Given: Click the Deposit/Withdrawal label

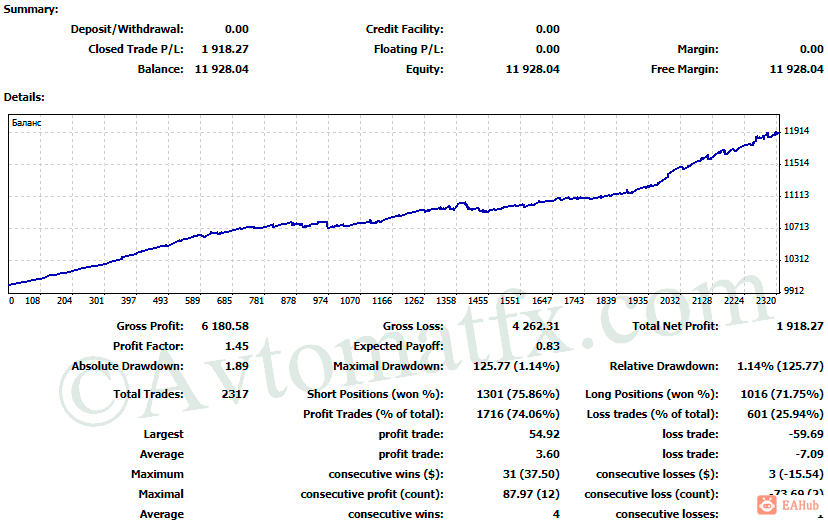Looking at the screenshot, I should tap(127, 29).
